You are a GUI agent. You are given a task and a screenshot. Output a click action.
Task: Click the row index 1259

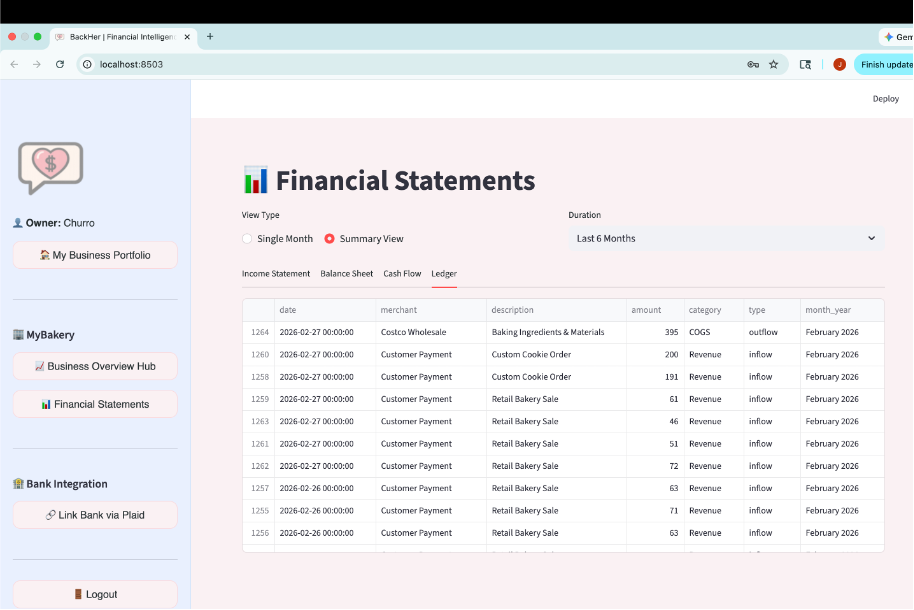[x=259, y=399]
